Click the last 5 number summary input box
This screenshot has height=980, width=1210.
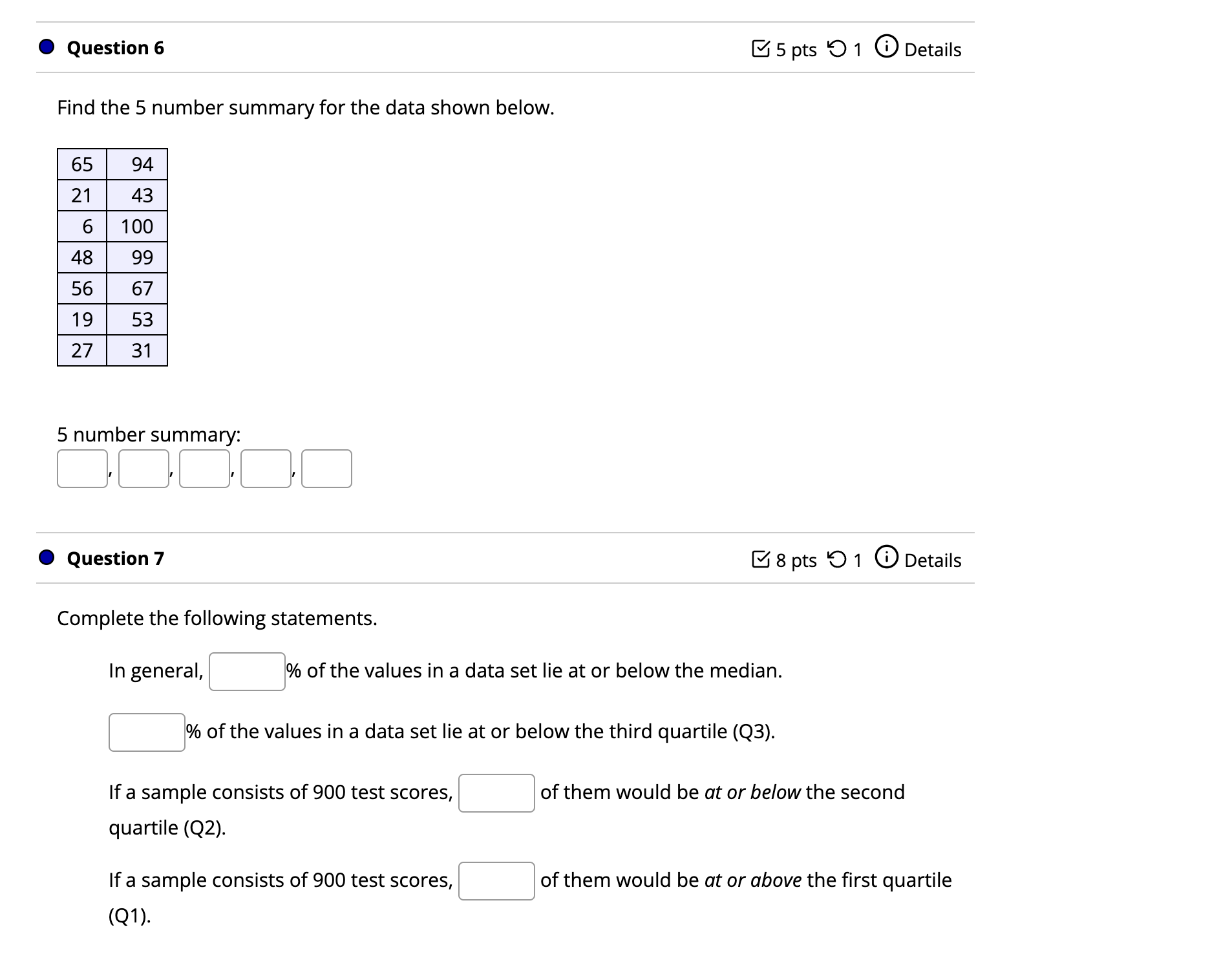(327, 468)
